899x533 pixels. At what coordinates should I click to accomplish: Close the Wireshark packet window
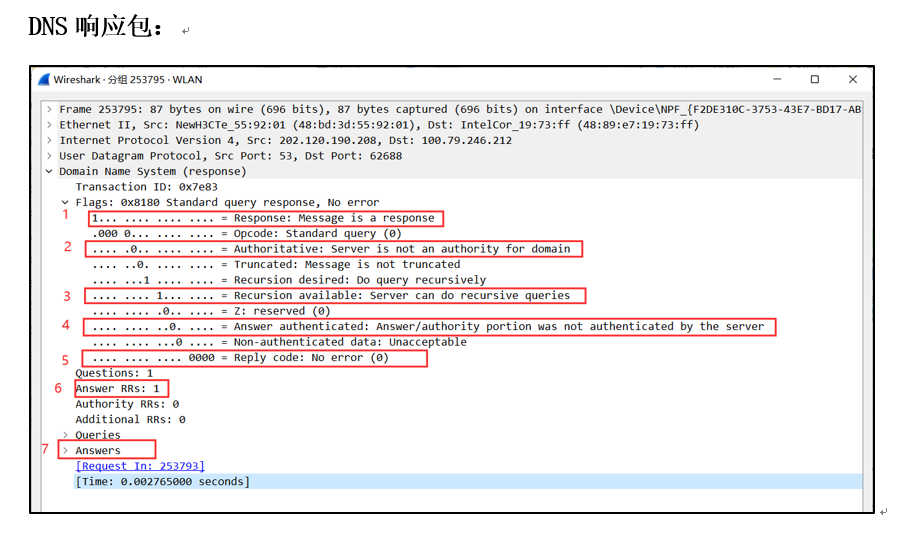pyautogui.click(x=853, y=79)
